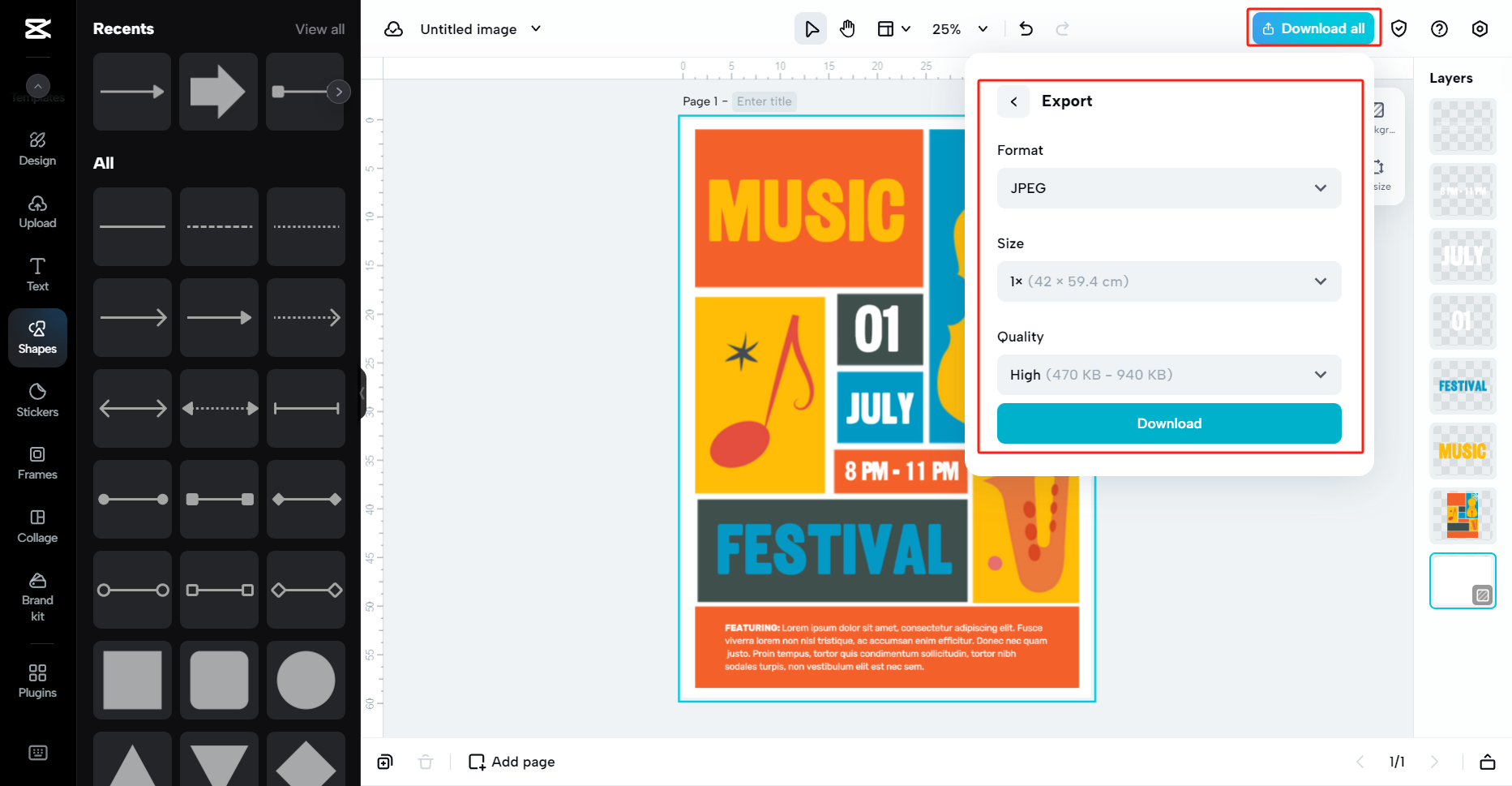This screenshot has height=786, width=1512.
Task: Expand the High quality dropdown
Action: click(1169, 375)
